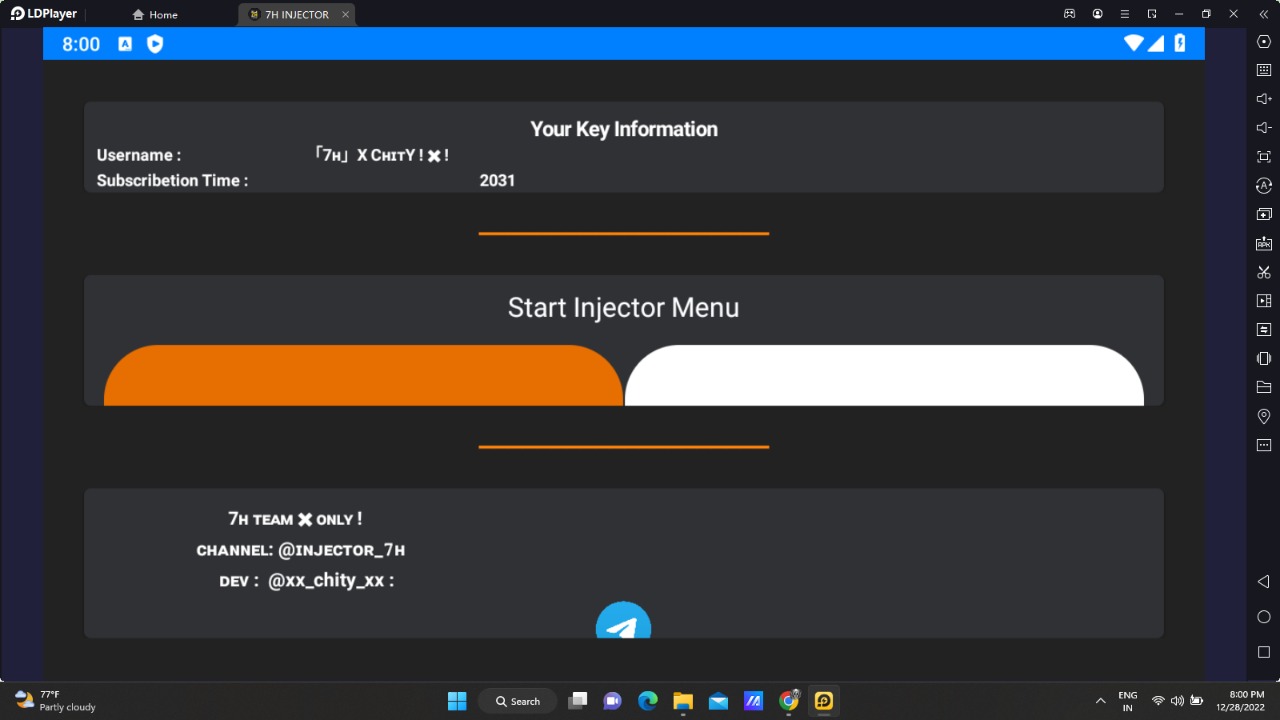Click Android status bar shield icon
Screen dimensions: 1280x720
point(155,44)
